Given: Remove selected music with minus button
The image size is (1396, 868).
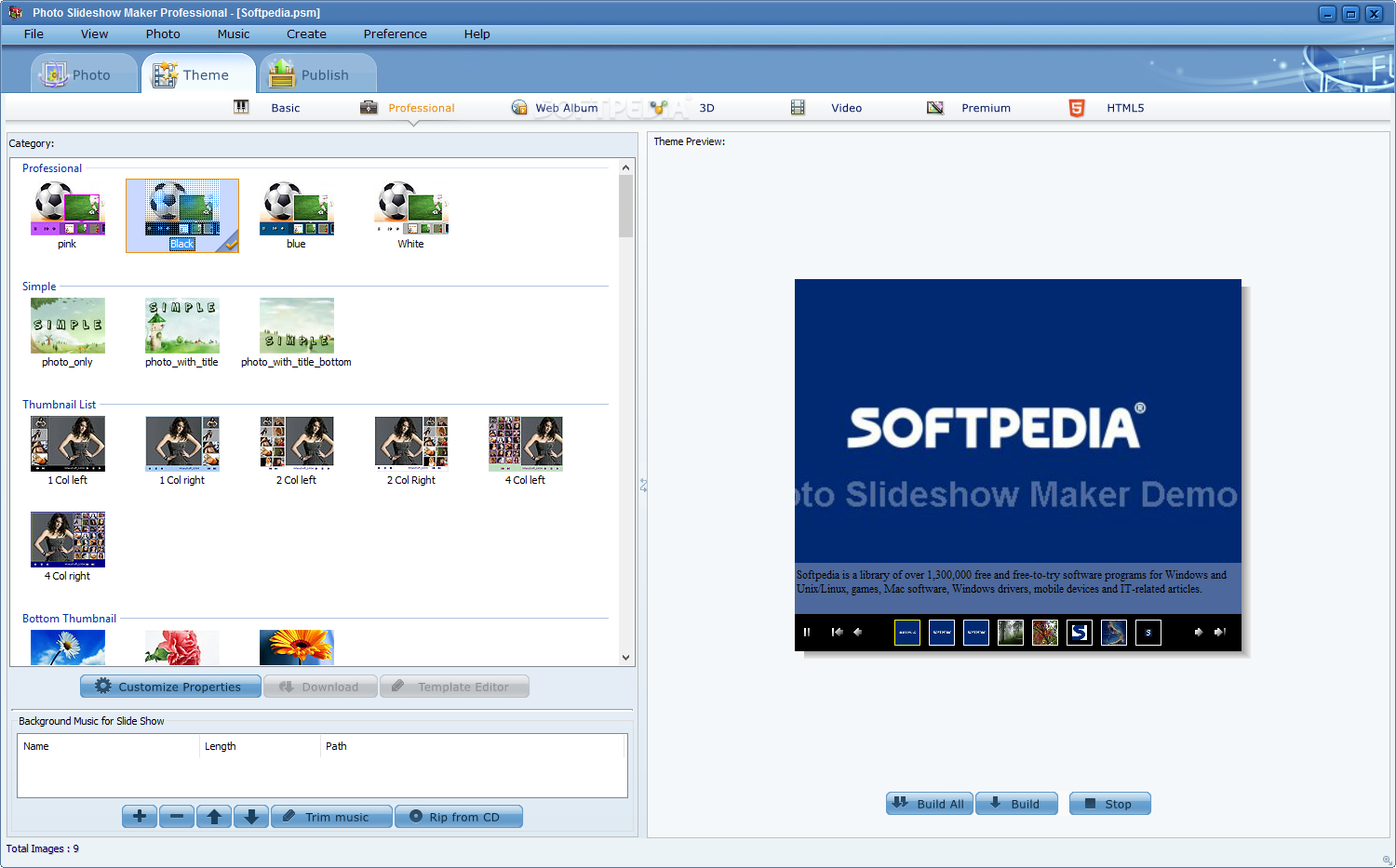Looking at the screenshot, I should (177, 817).
